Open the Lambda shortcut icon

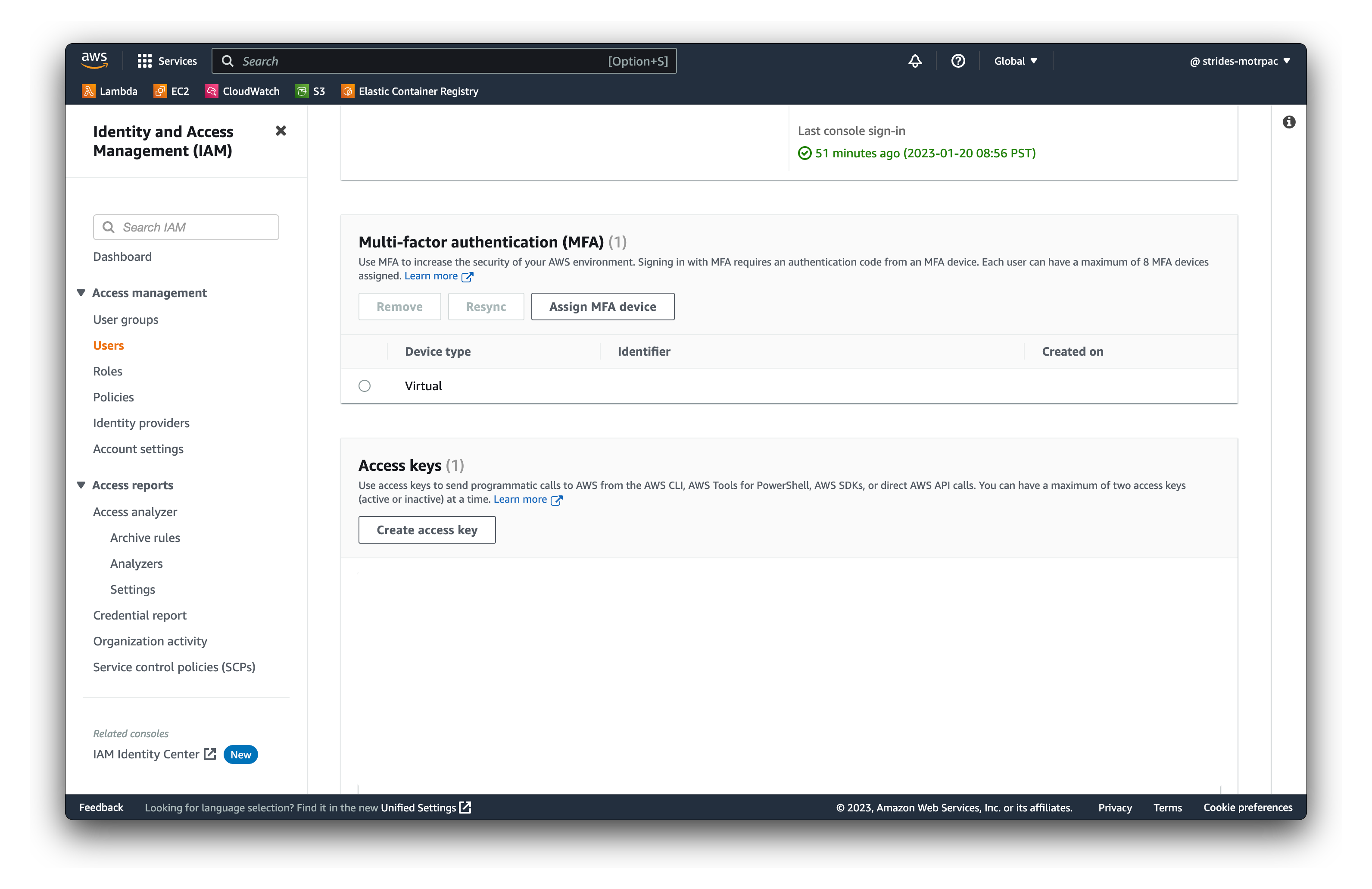(88, 91)
